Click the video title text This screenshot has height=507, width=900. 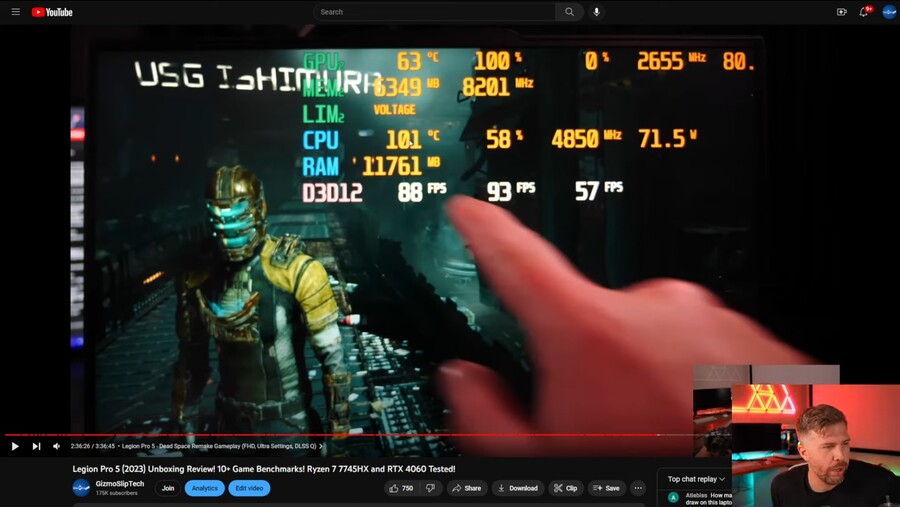263,469
